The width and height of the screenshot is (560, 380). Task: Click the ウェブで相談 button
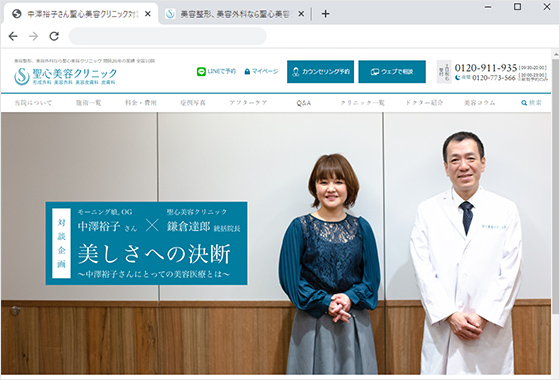[392, 72]
